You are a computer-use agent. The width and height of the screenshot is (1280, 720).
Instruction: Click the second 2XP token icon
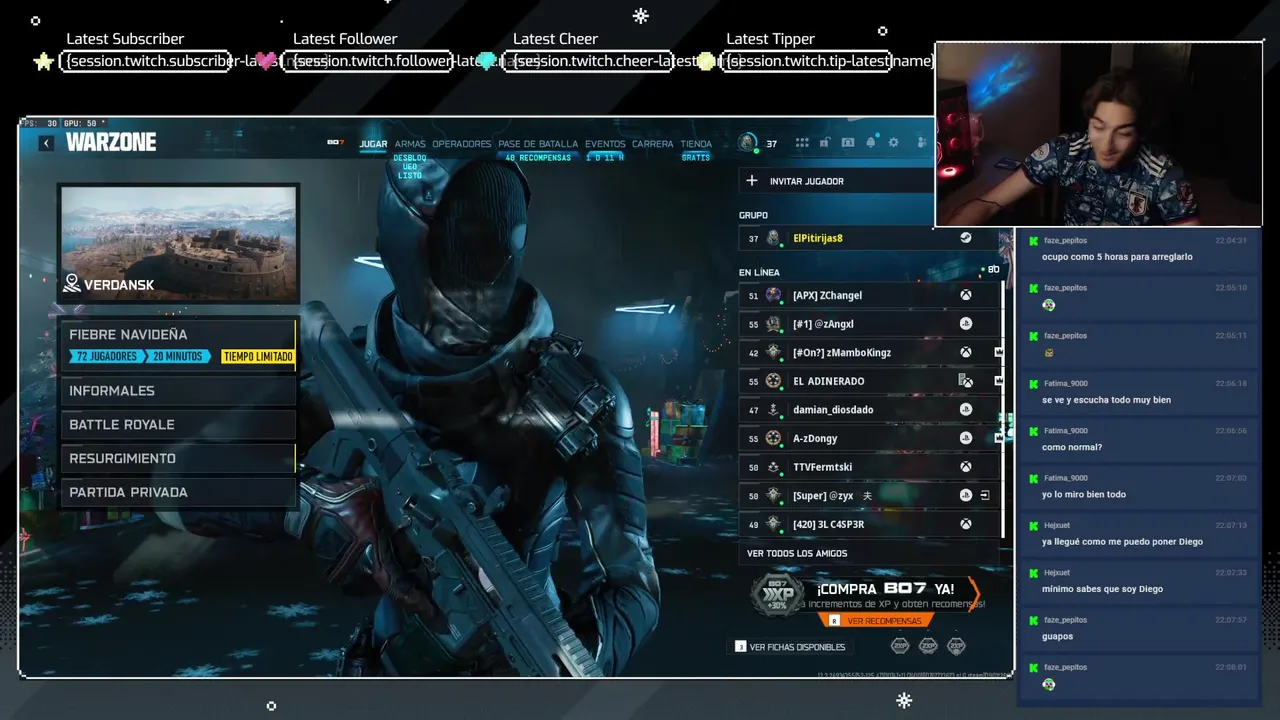pyautogui.click(x=928, y=646)
